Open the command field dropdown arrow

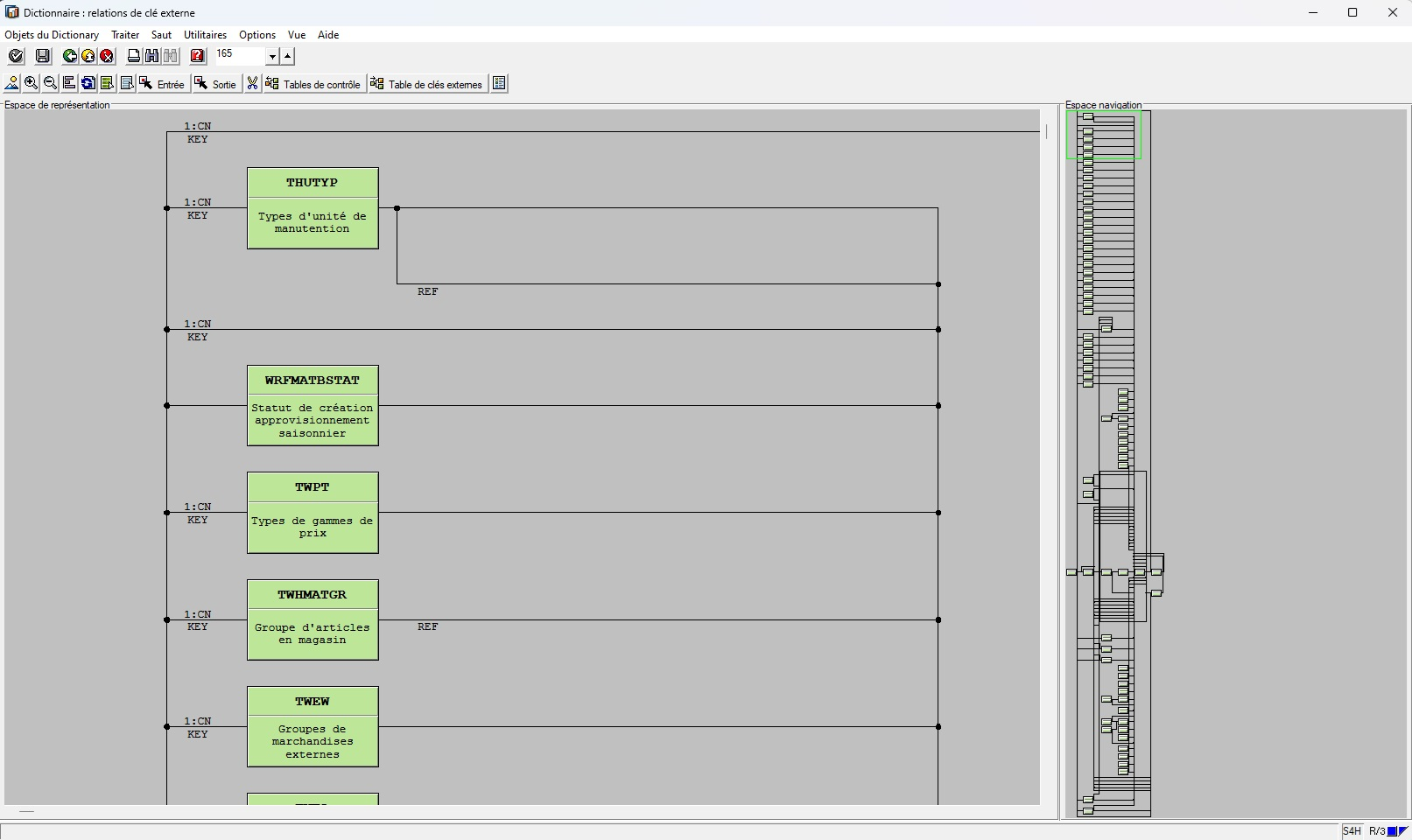(272, 57)
